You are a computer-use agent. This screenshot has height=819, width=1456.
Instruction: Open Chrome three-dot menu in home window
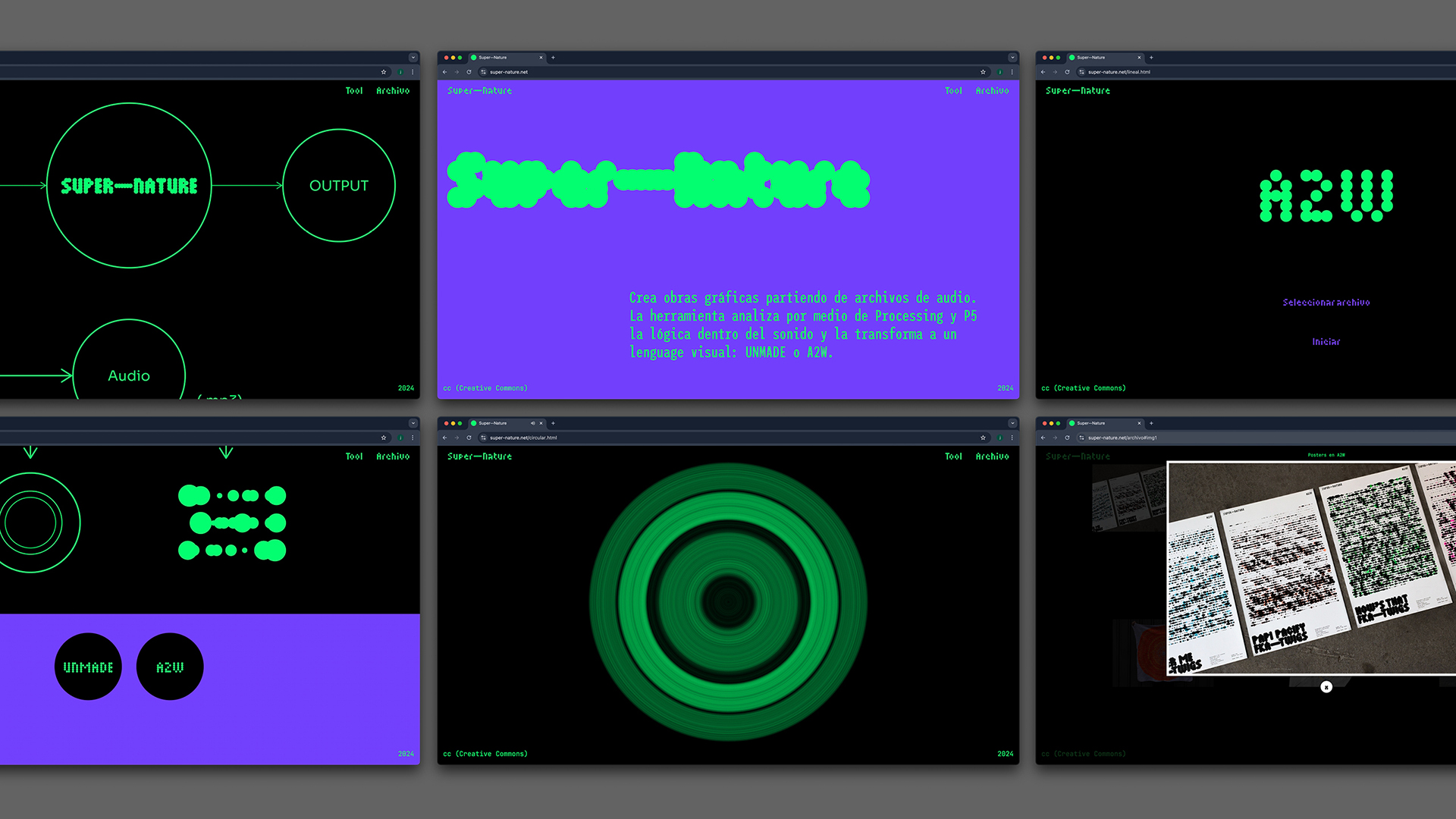tap(1012, 72)
